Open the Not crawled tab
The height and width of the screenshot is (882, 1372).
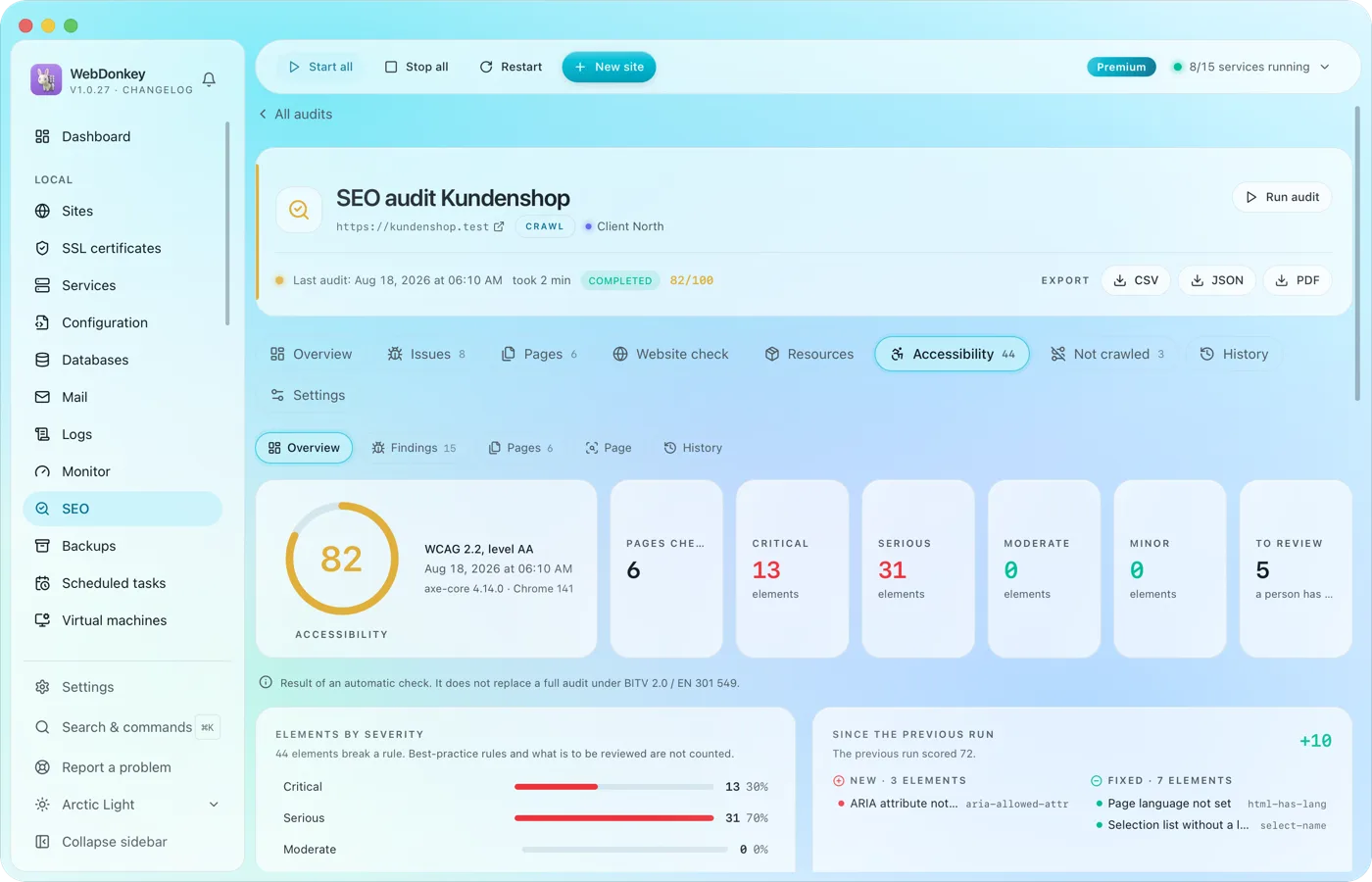(x=1107, y=354)
